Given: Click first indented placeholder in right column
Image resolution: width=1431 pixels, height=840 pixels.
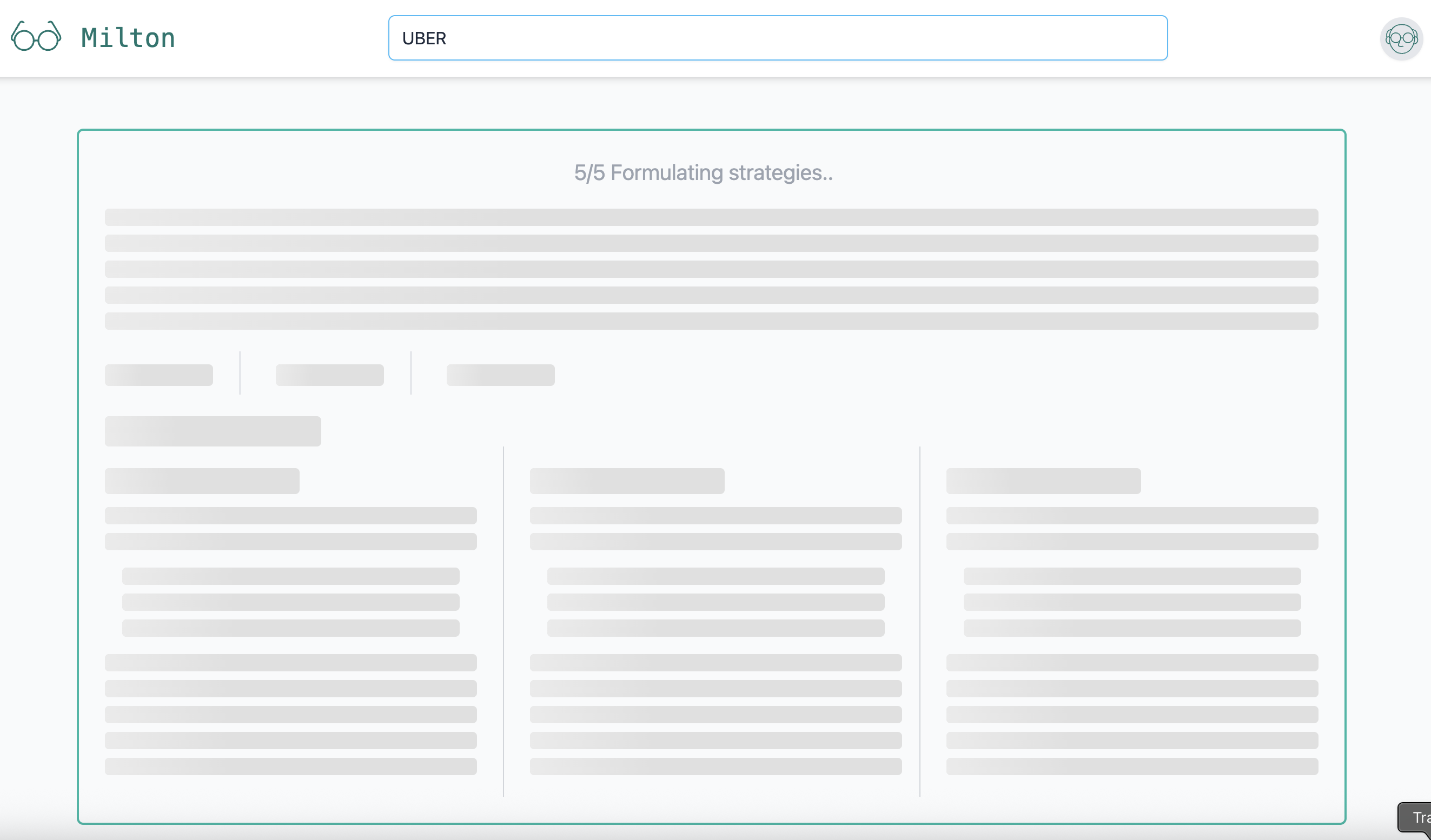Looking at the screenshot, I should click(x=1132, y=576).
